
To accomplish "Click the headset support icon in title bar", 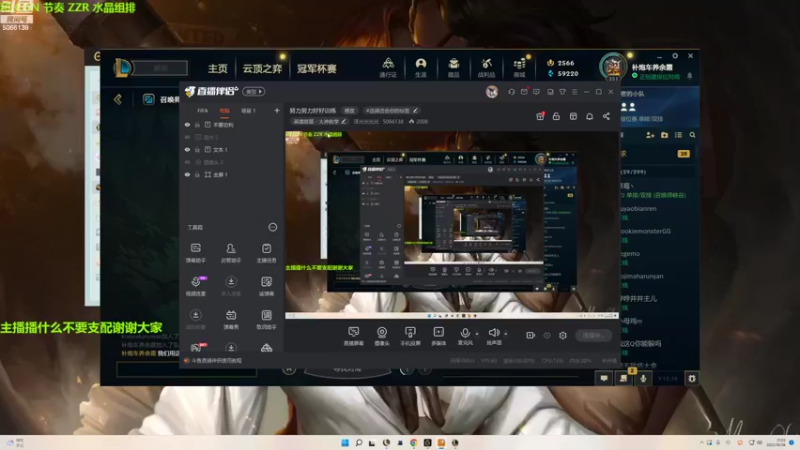I will (x=511, y=92).
